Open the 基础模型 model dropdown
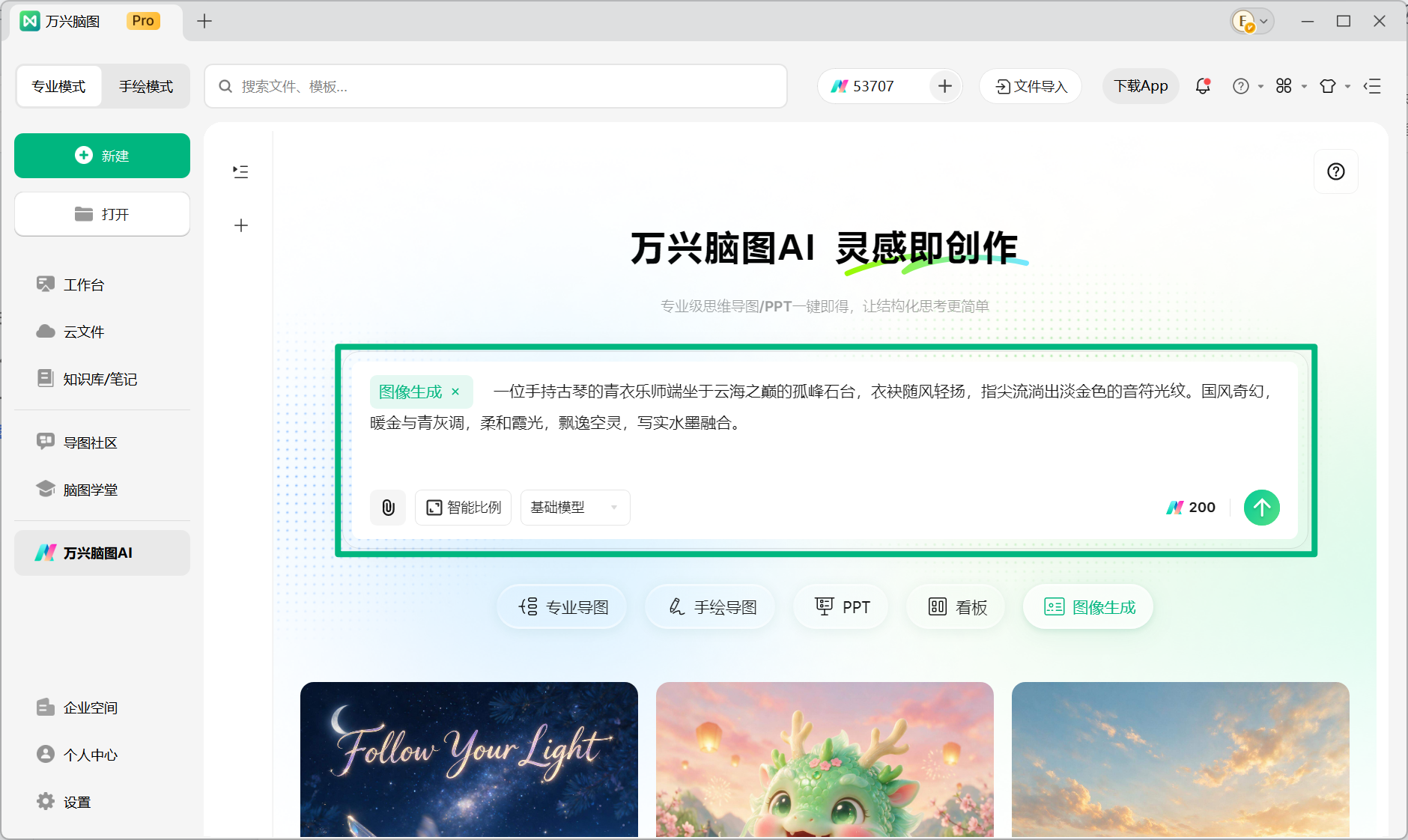Viewport: 1408px width, 840px height. click(x=575, y=508)
